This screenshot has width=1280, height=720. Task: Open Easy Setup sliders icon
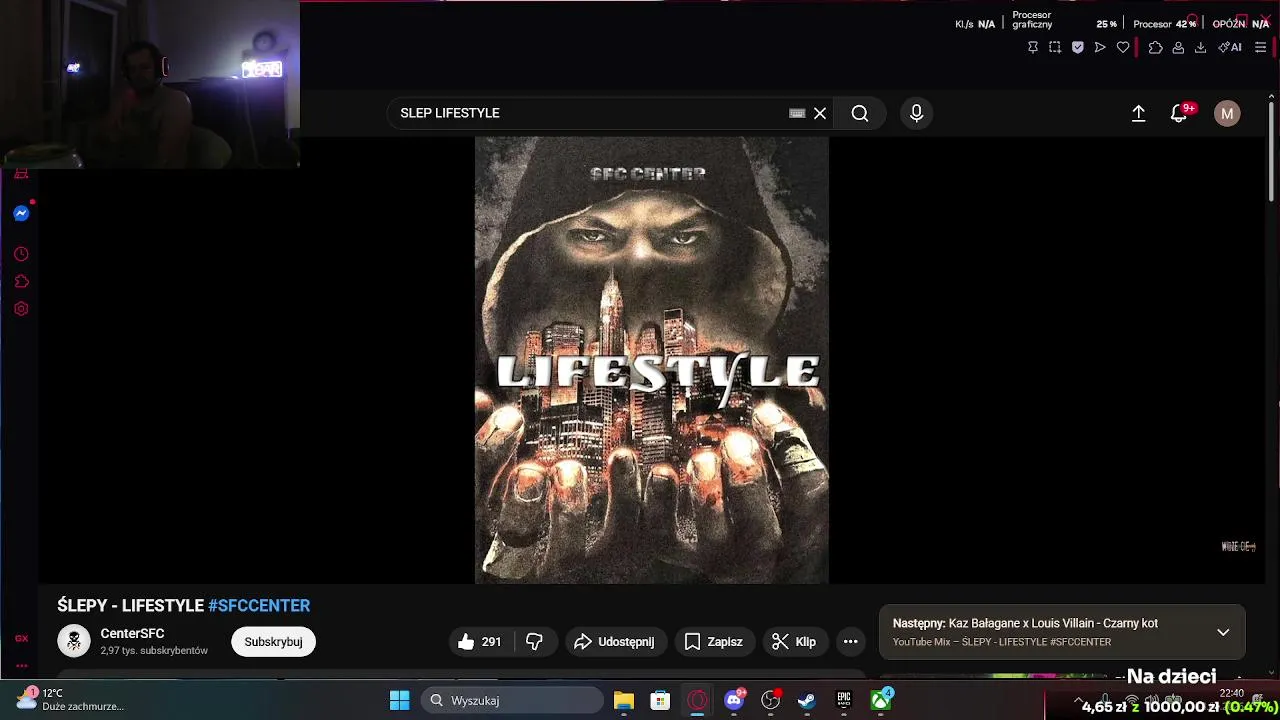(x=1260, y=47)
